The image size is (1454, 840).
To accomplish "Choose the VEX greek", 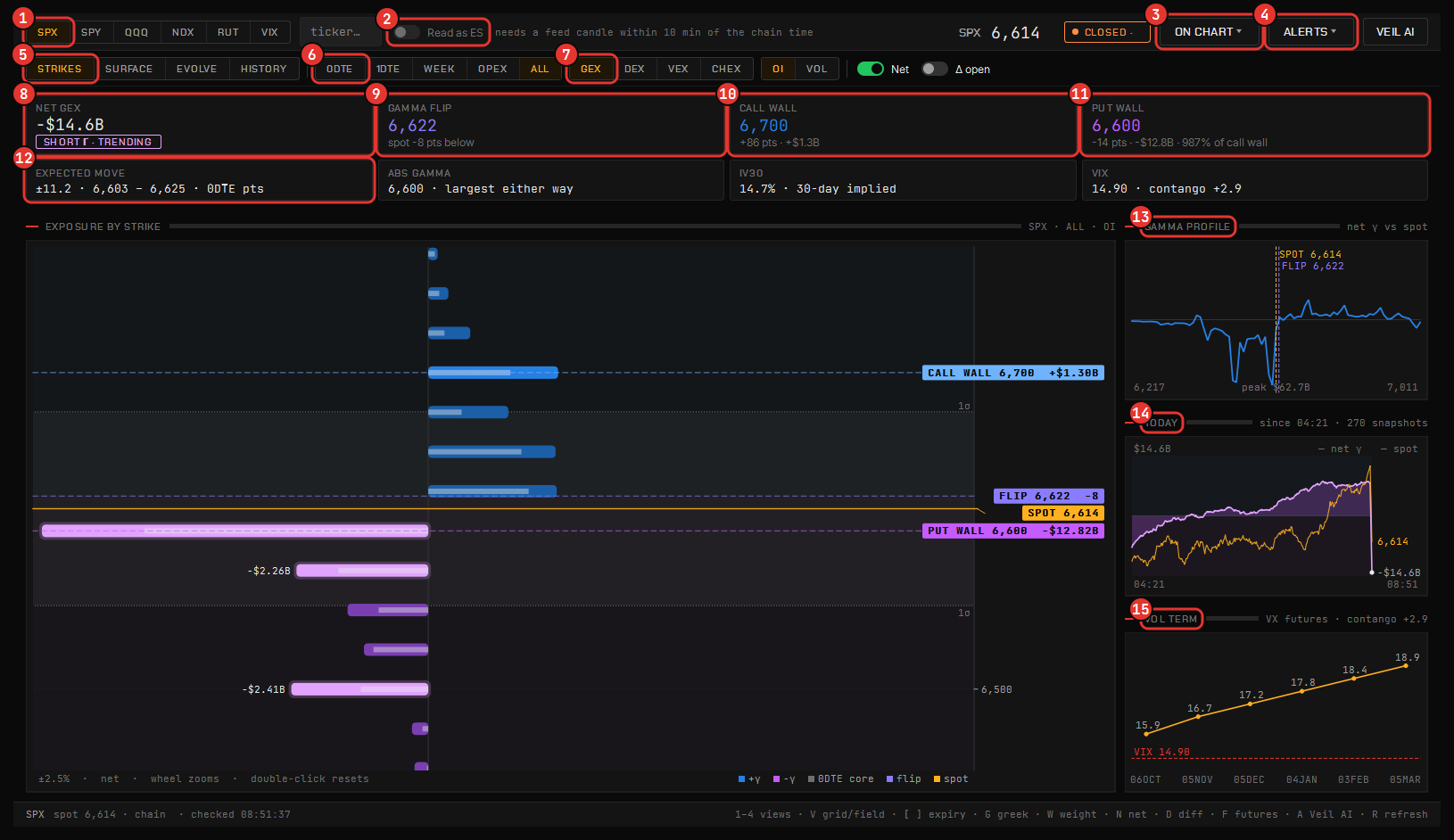I will [678, 69].
